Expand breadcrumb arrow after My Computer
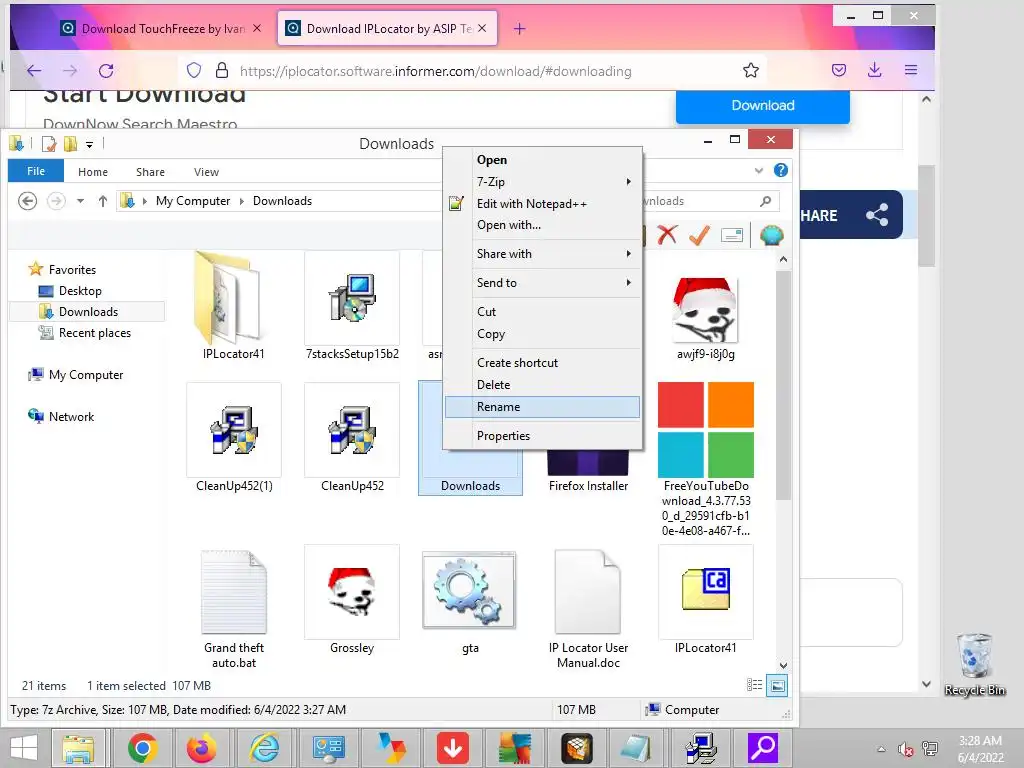 (242, 201)
